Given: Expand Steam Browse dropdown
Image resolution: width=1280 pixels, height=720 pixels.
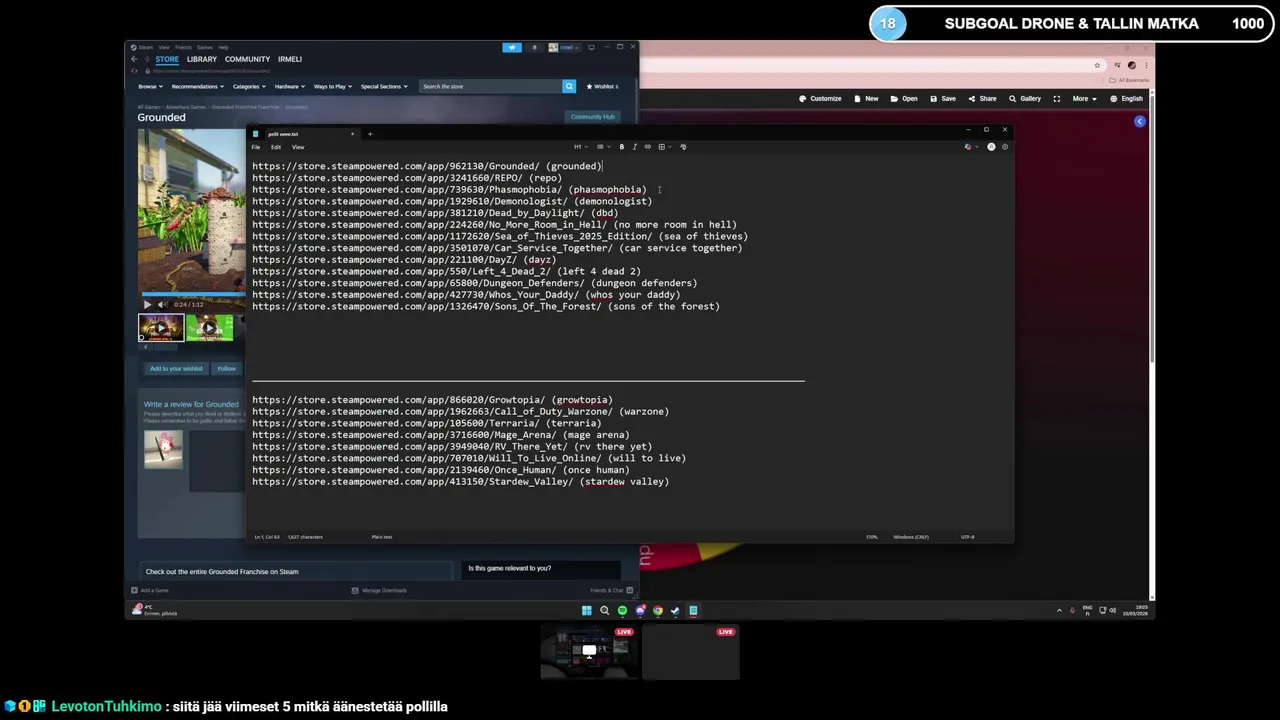Looking at the screenshot, I should click(x=149, y=86).
